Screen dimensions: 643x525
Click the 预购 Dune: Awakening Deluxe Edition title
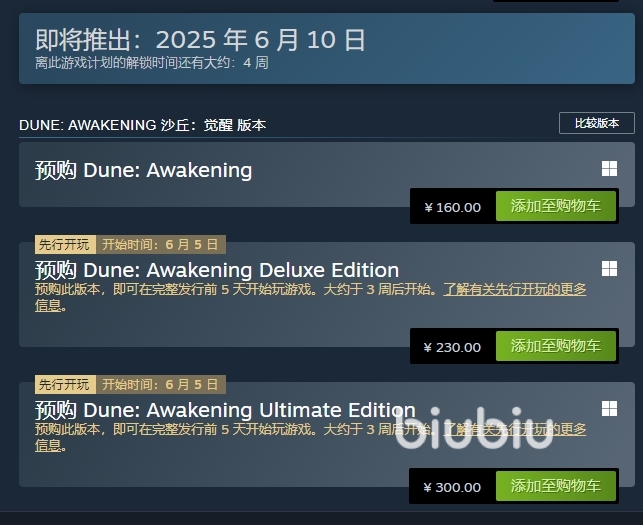217,270
